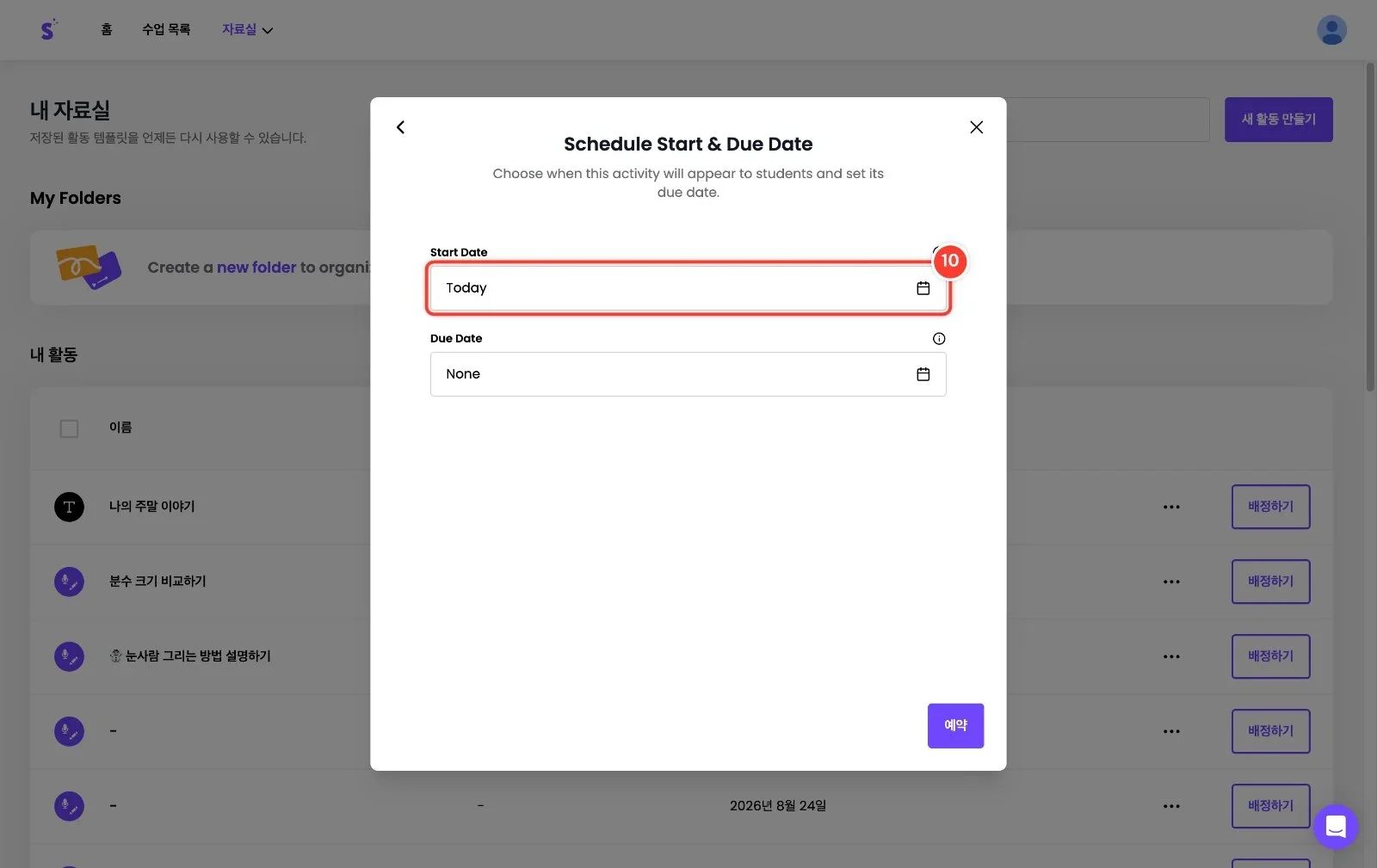Open 수업 목록 in the top navigation
The width and height of the screenshot is (1377, 868).
click(166, 30)
